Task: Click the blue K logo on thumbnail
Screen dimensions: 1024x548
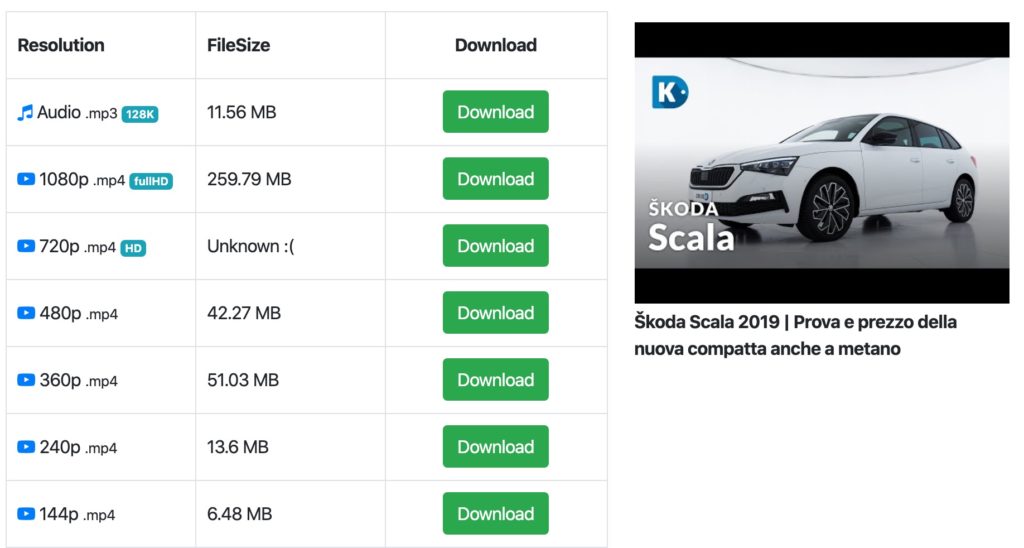Action: click(669, 92)
